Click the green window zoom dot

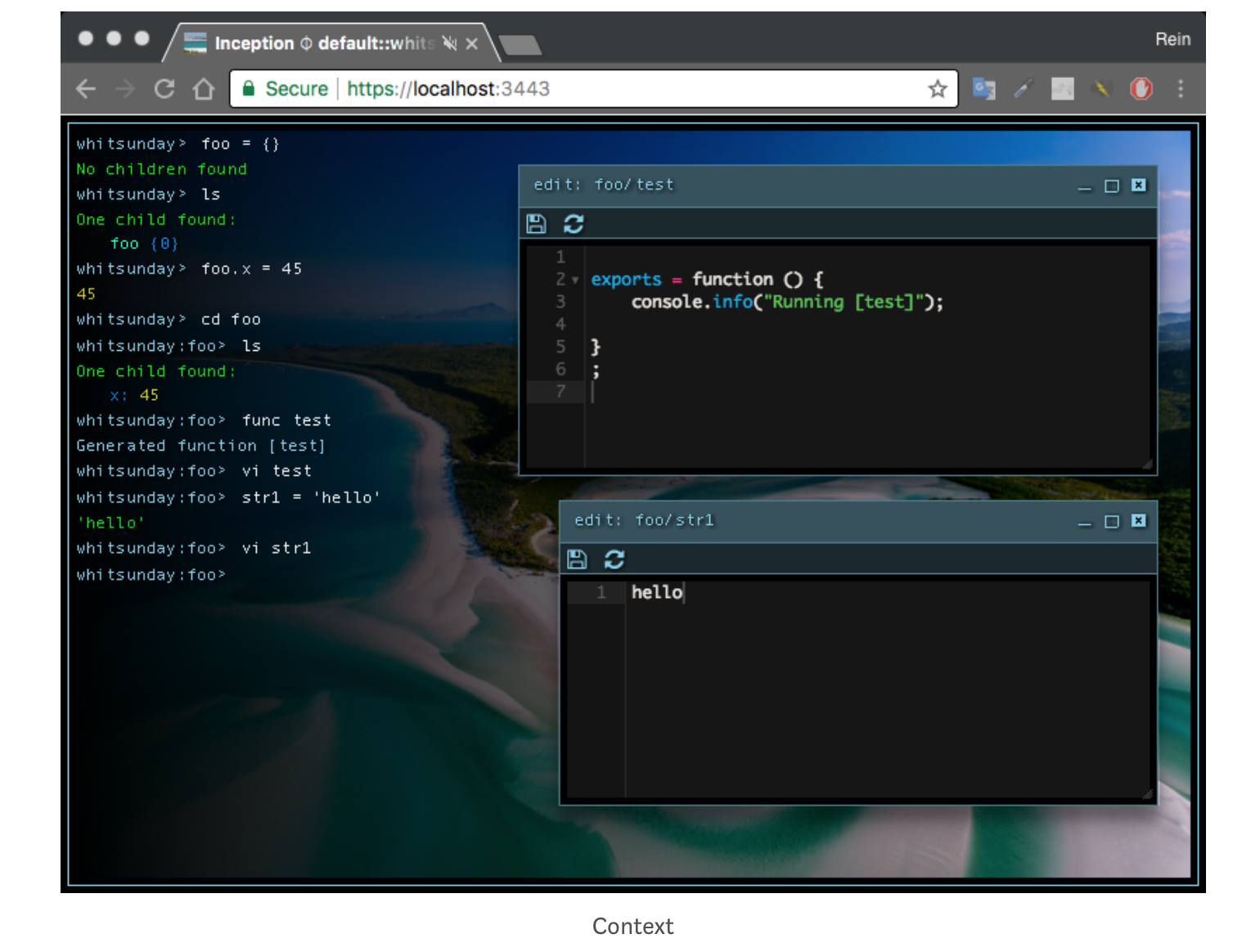coord(142,38)
